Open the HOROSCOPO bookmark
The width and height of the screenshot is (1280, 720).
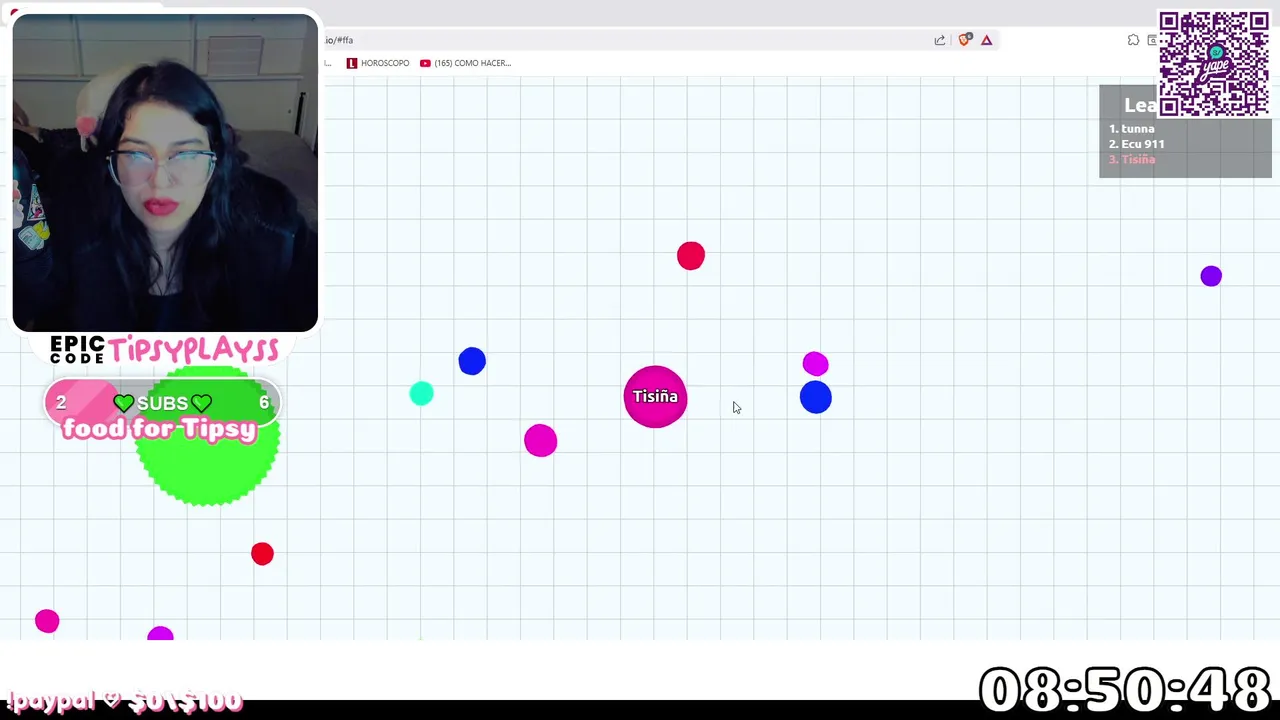378,63
